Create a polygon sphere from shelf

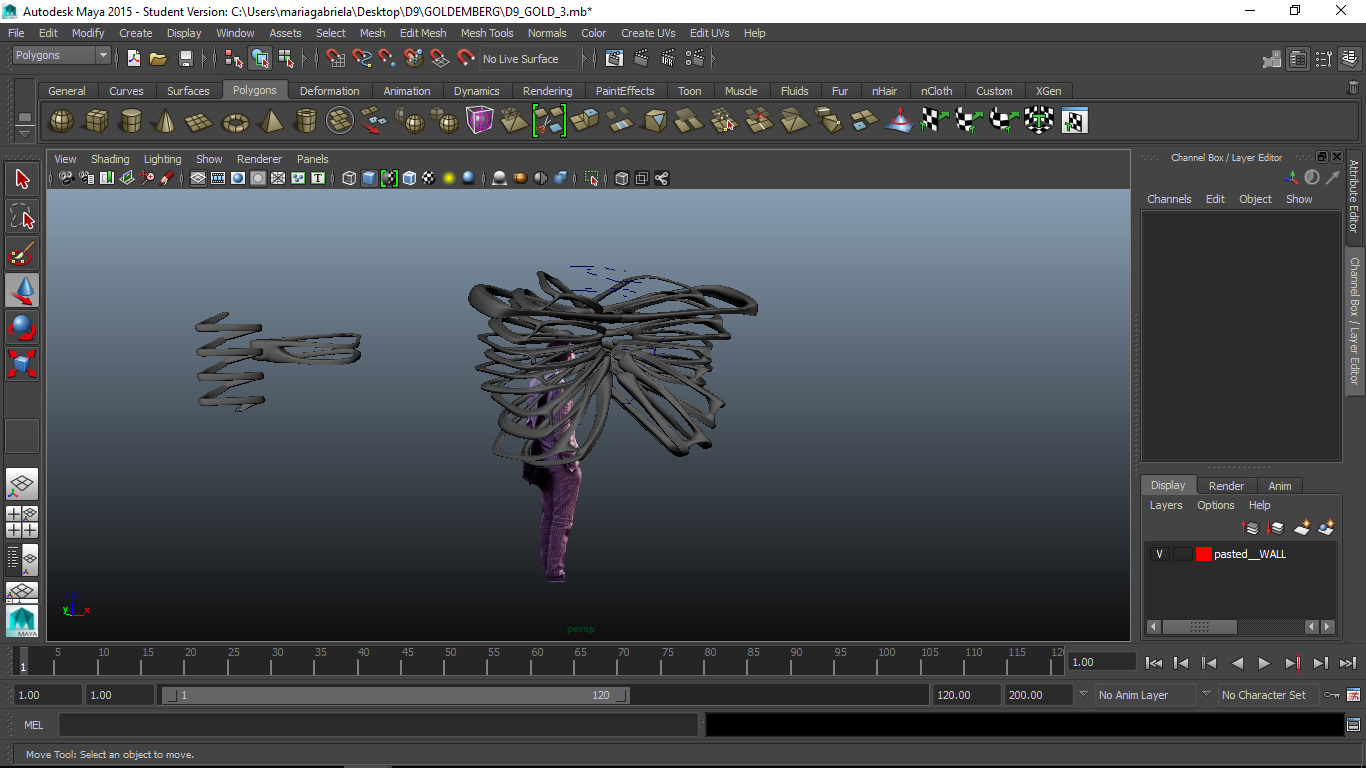pos(62,121)
